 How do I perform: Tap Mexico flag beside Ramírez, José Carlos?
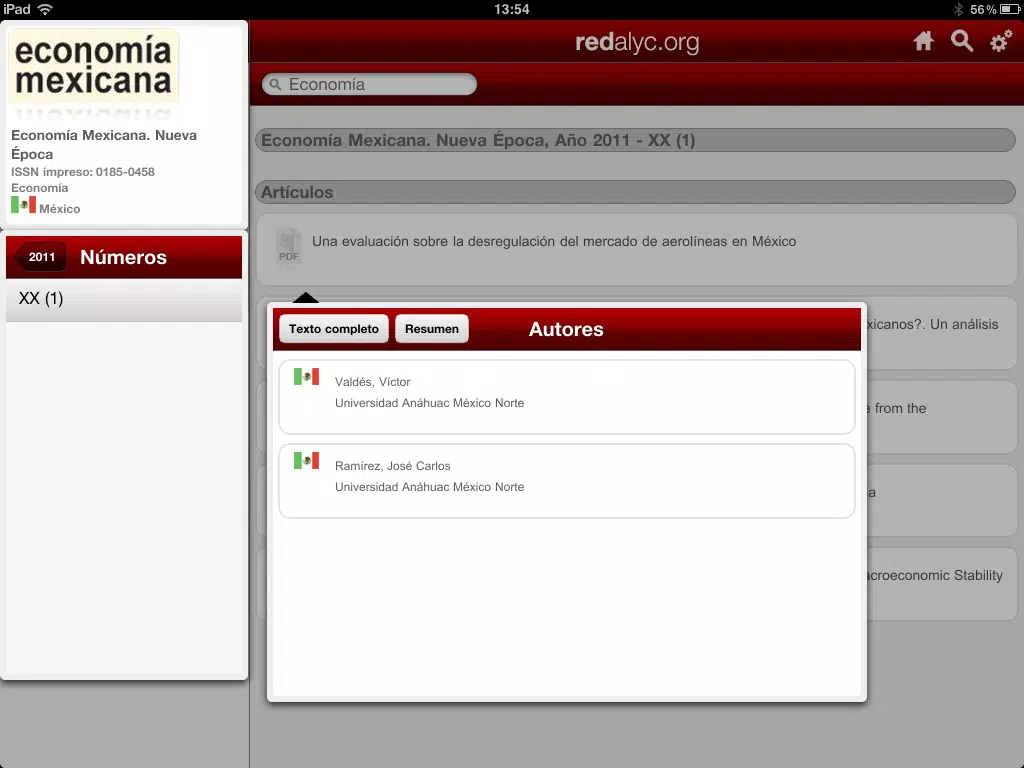tap(306, 461)
